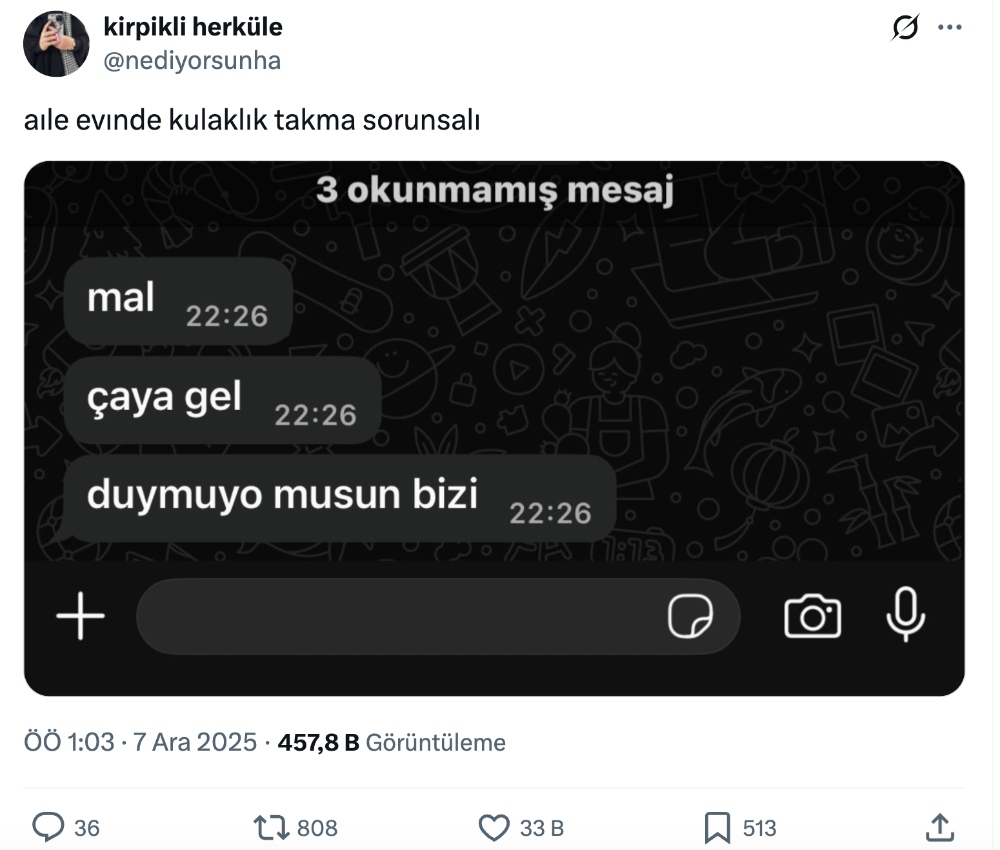Like the tweet with the heart icon
1000x850 pixels.
click(x=494, y=827)
